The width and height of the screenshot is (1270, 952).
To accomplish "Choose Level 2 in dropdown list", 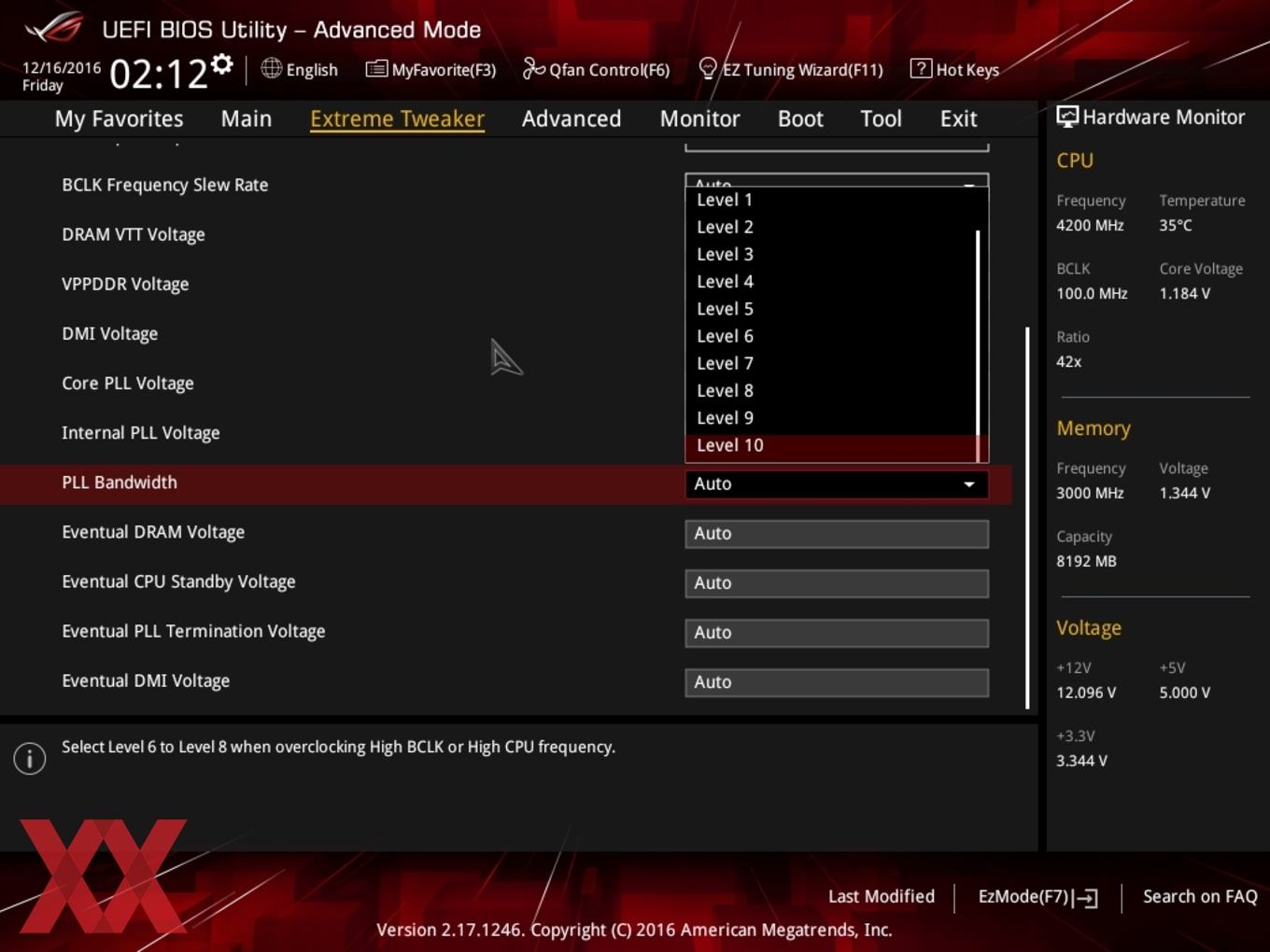I will (830, 227).
